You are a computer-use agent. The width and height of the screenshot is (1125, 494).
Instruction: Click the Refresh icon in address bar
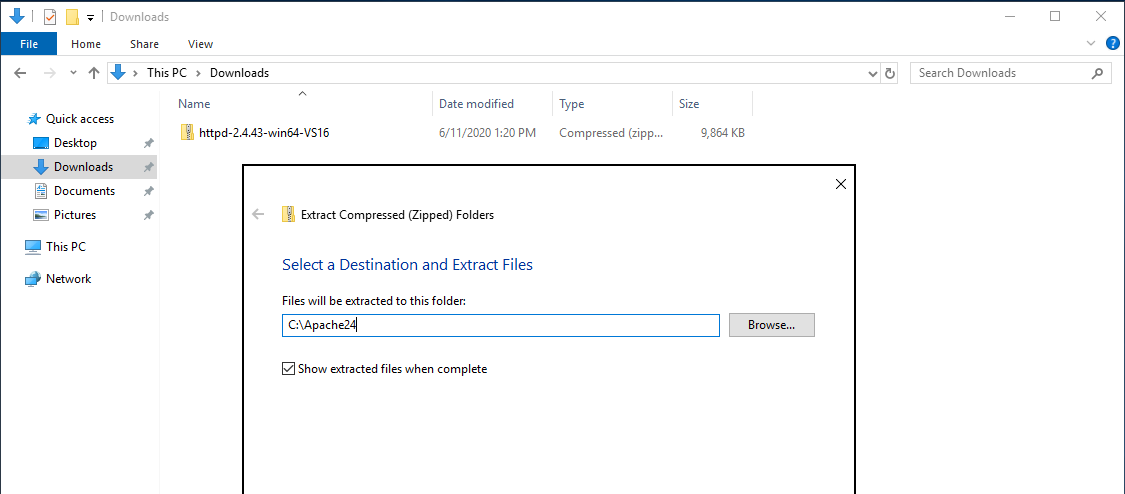(x=890, y=72)
